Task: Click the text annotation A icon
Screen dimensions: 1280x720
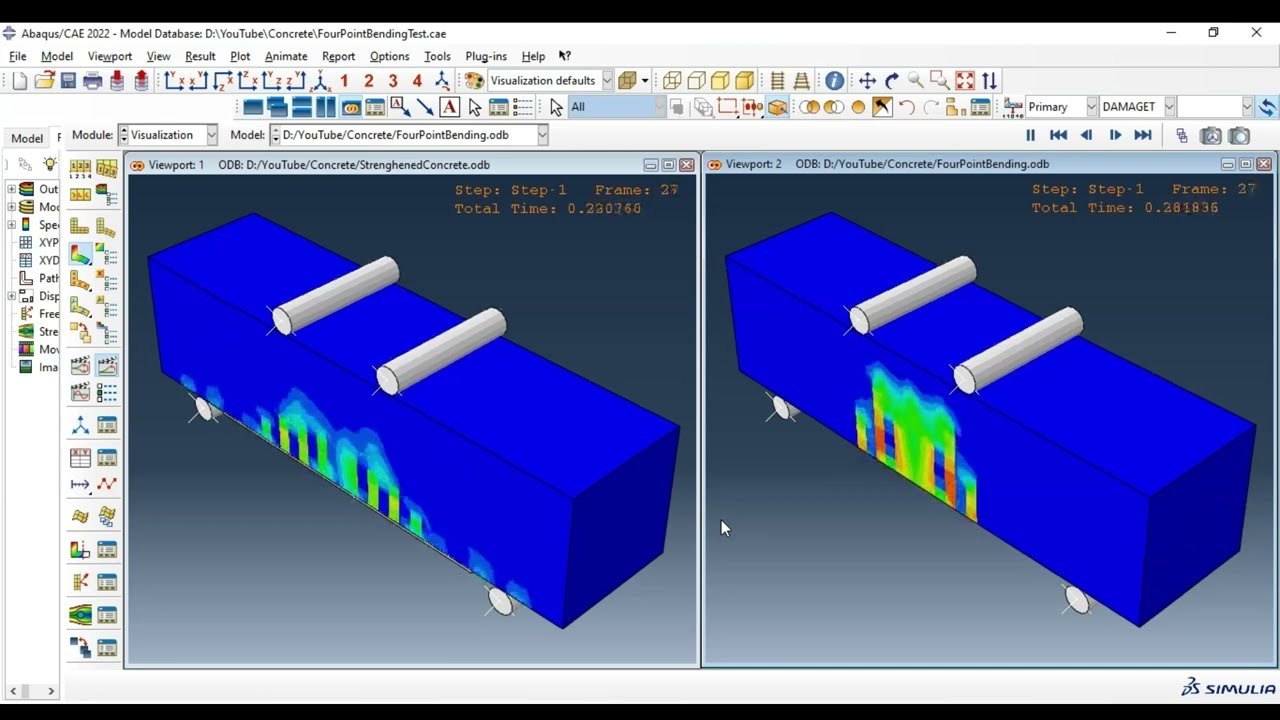Action: [449, 107]
